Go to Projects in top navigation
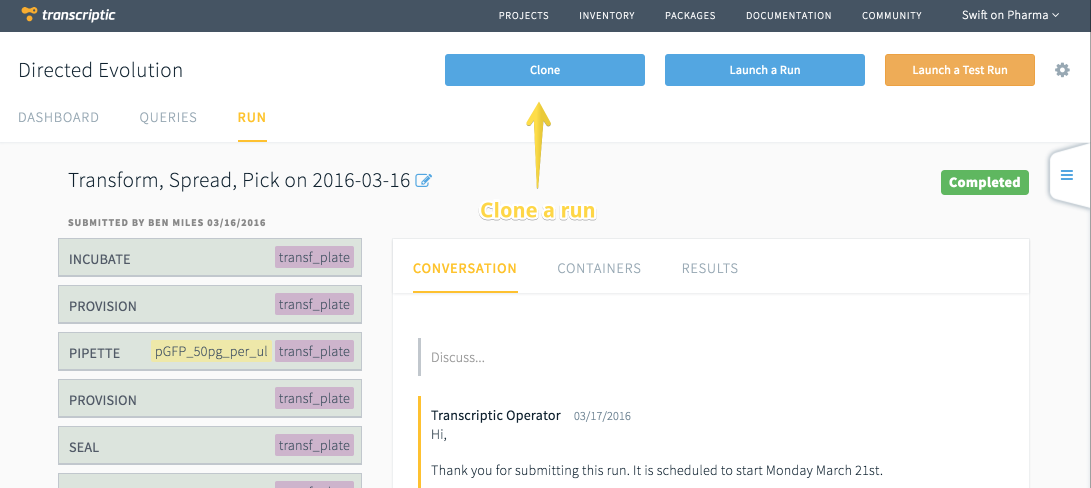Viewport: 1091px width, 488px height. [523, 15]
